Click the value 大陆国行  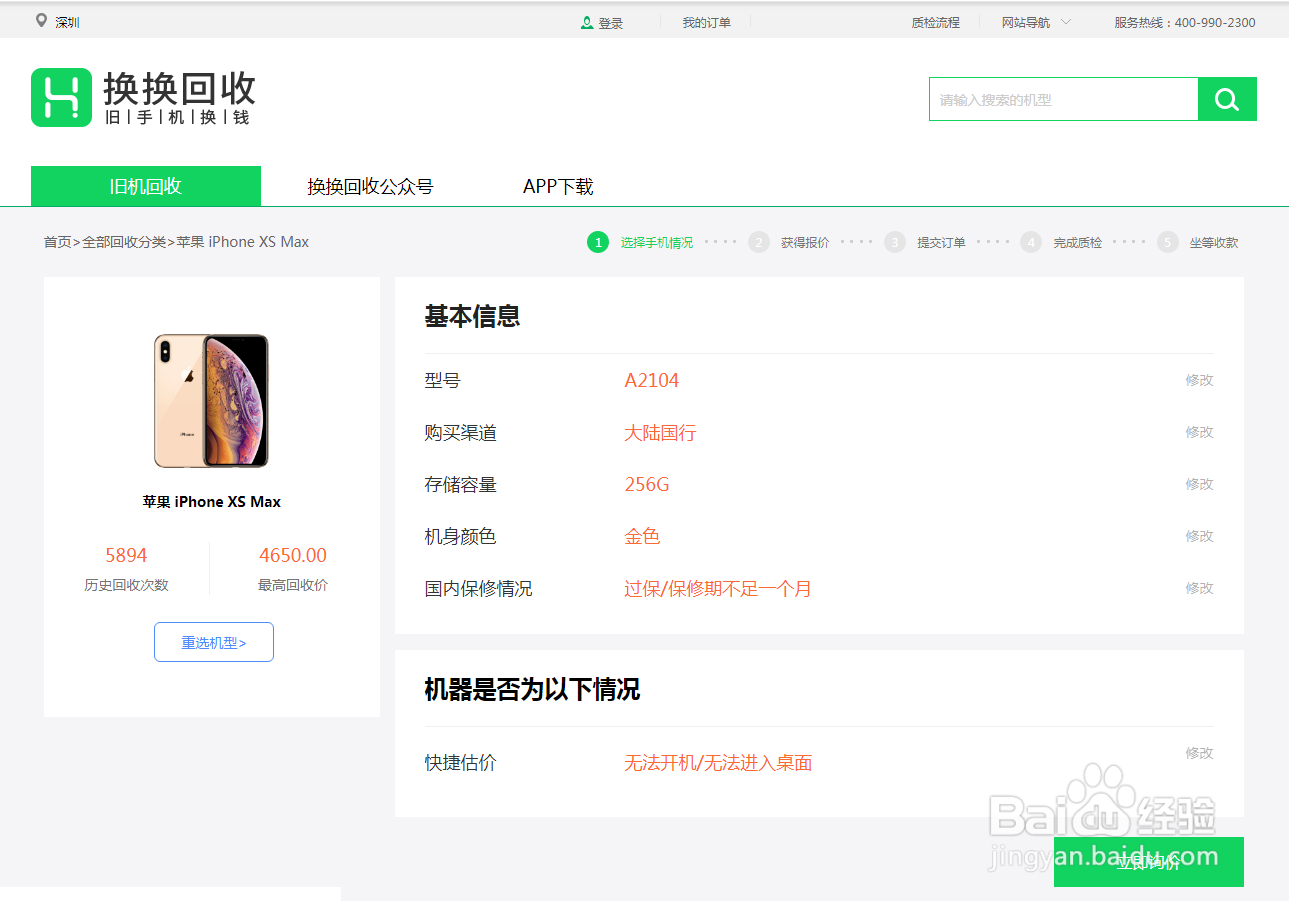tap(660, 433)
